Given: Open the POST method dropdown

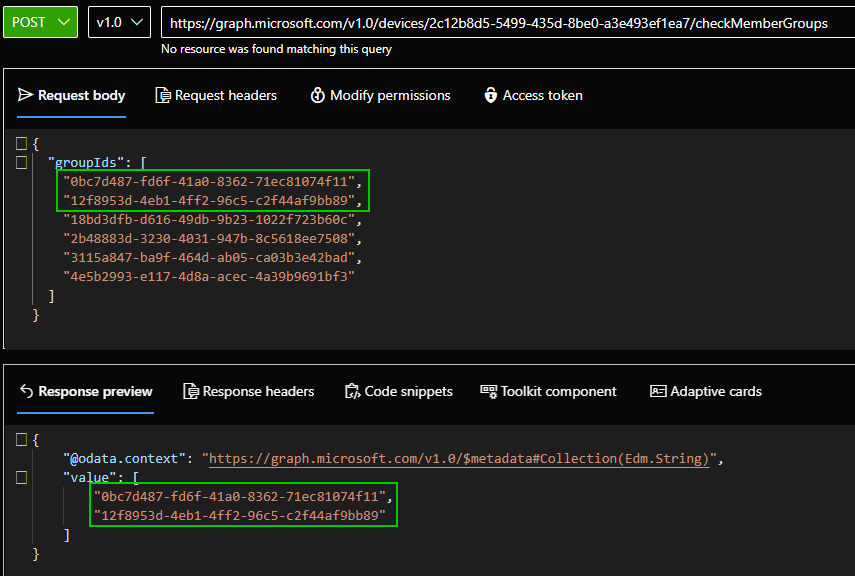Looking at the screenshot, I should 40,22.
